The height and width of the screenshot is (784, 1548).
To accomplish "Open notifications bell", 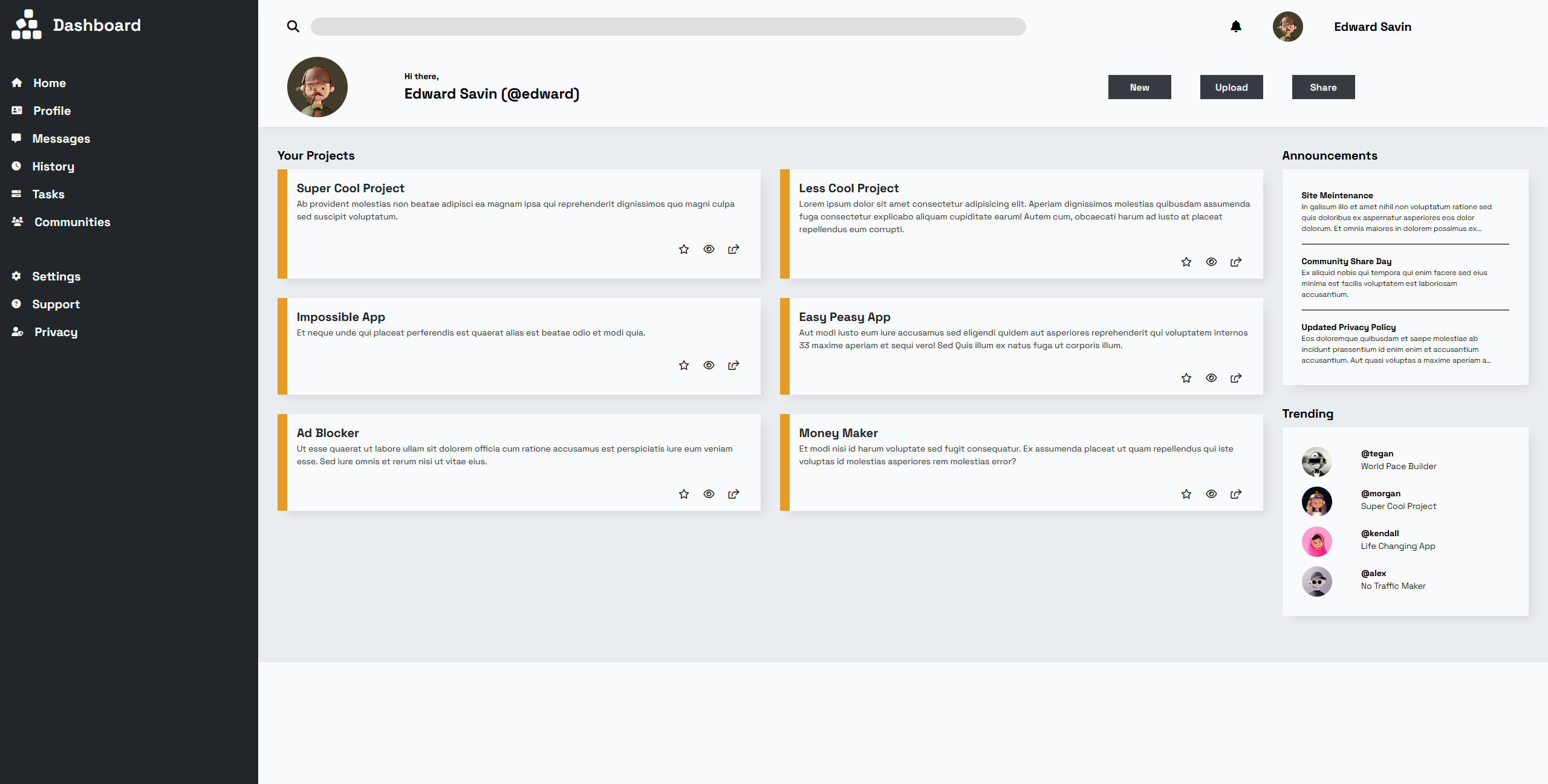I will point(1236,27).
